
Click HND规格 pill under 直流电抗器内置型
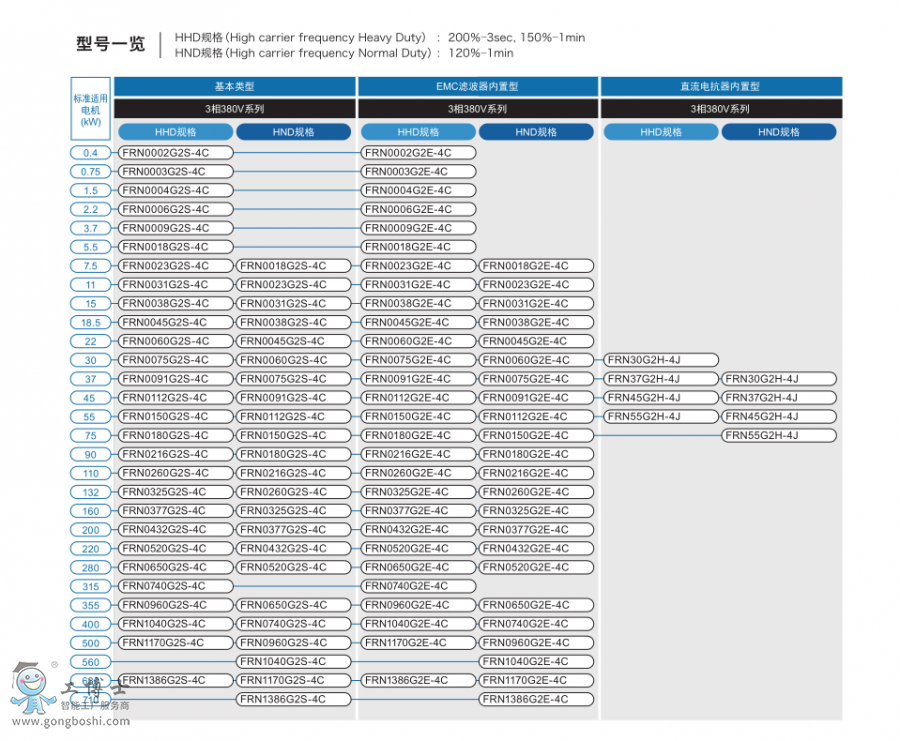click(778, 132)
